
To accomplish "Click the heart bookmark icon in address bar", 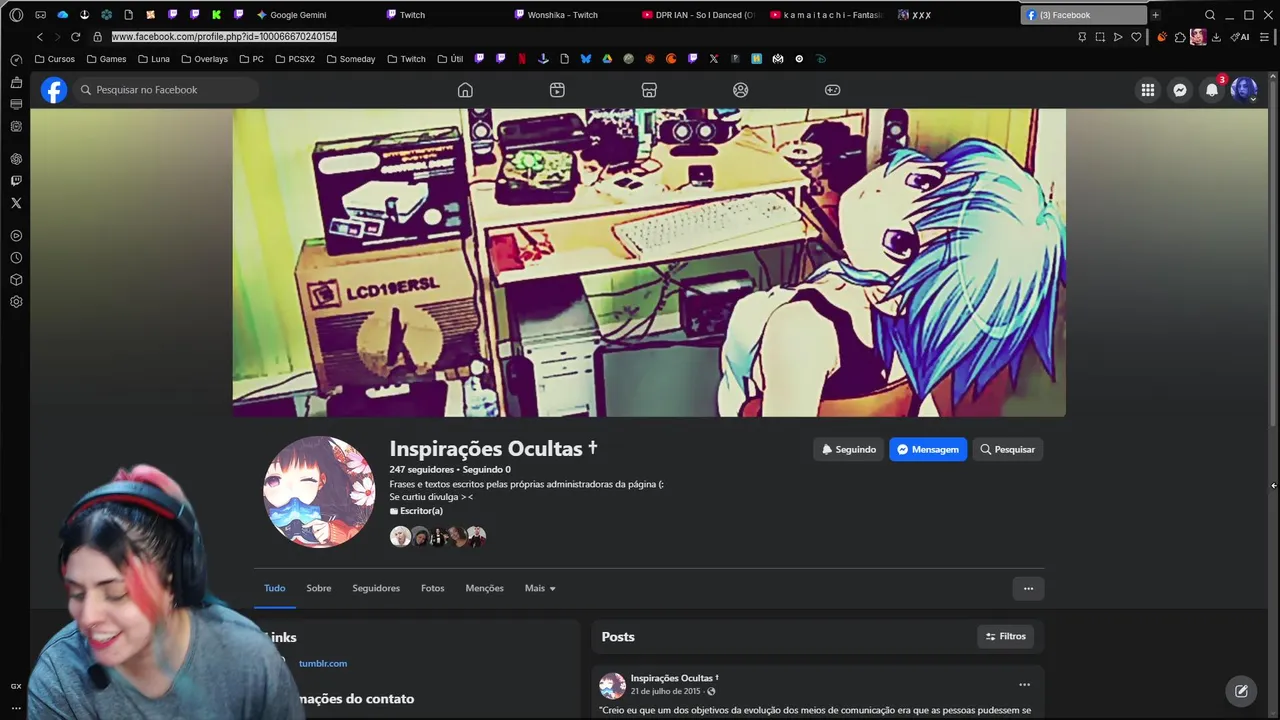I will click(x=1136, y=37).
